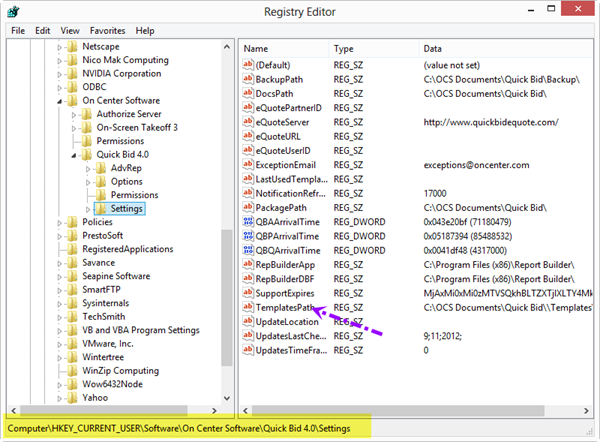This screenshot has width=600, height=442.
Task: Click the string icon next to RepBuilderApp
Action: click(x=248, y=264)
